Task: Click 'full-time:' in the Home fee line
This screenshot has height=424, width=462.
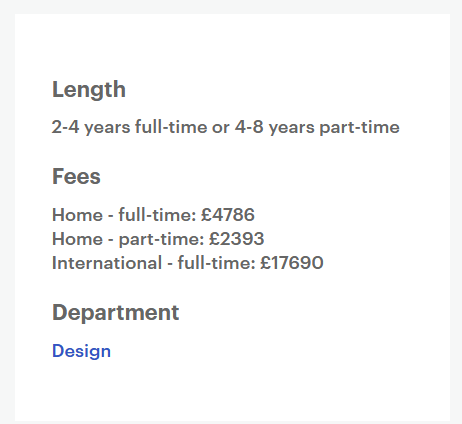Action: point(157,215)
